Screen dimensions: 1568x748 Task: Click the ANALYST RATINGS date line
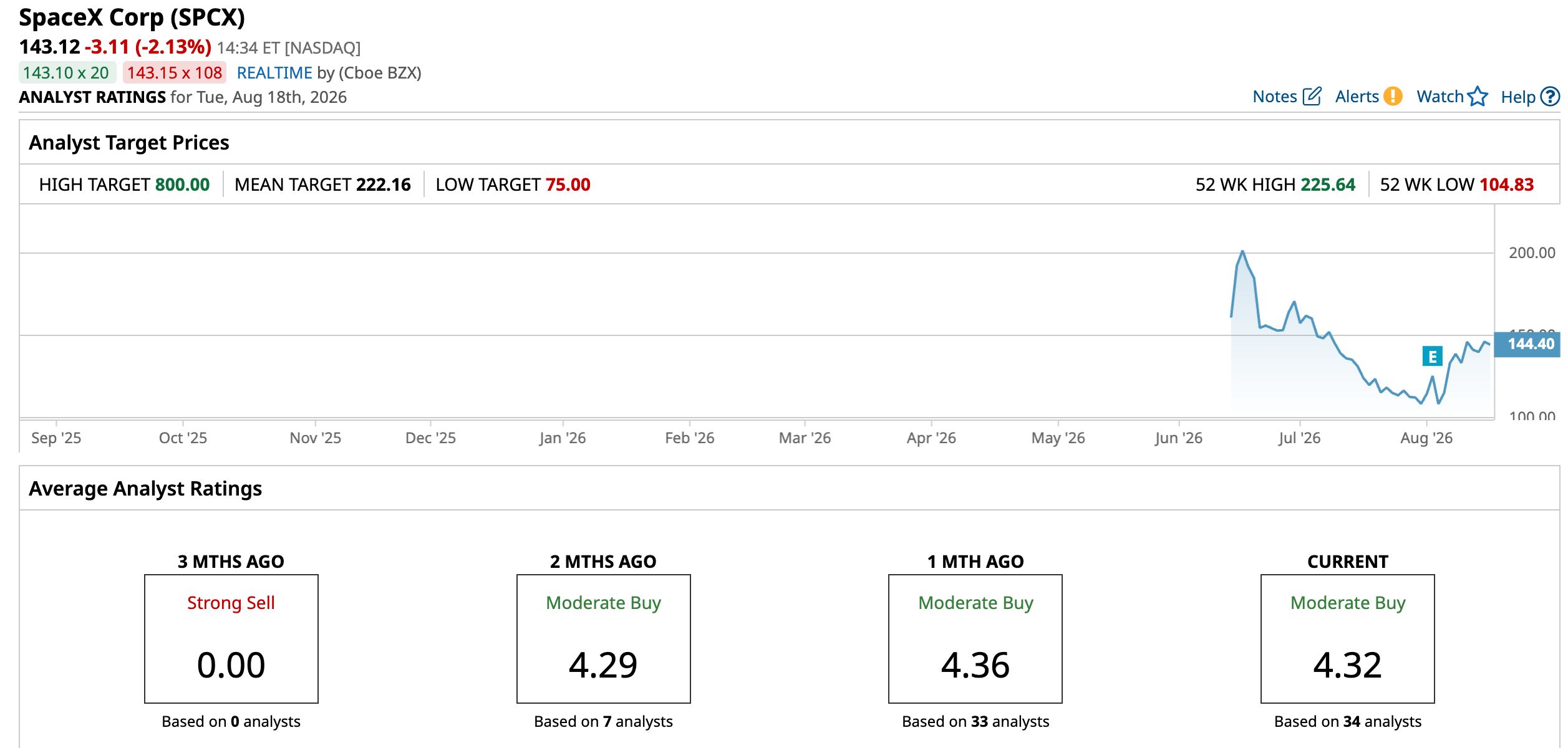tap(183, 97)
